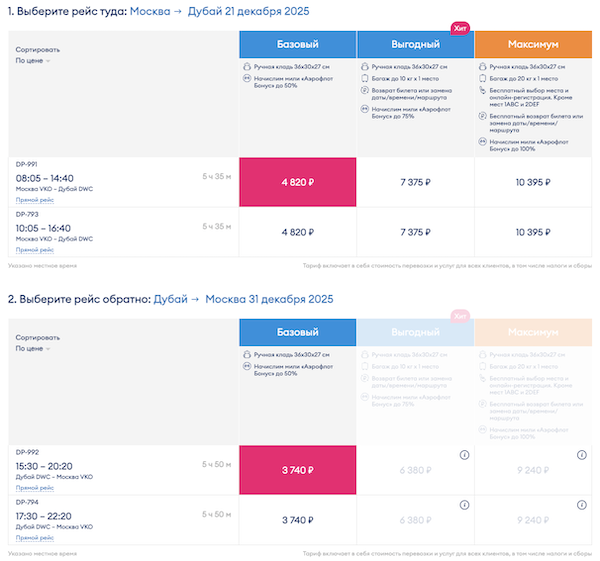This screenshot has height=561, width=600.
Task: Select the 4 820 ₽ Базовый fare for DP-793
Action: pos(297,232)
